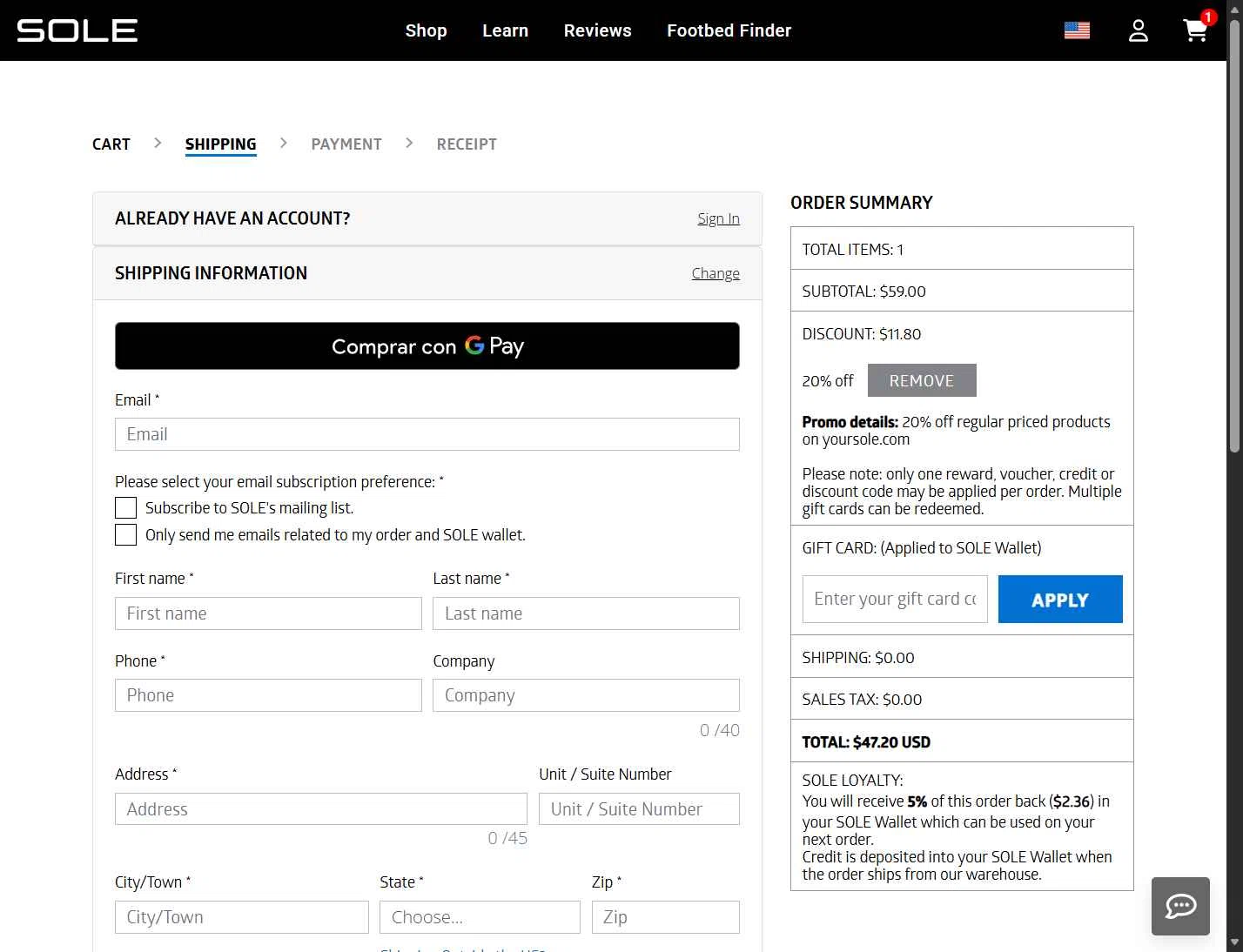1243x952 pixels.
Task: Click the page vertical scrollbar
Action: [x=1234, y=235]
